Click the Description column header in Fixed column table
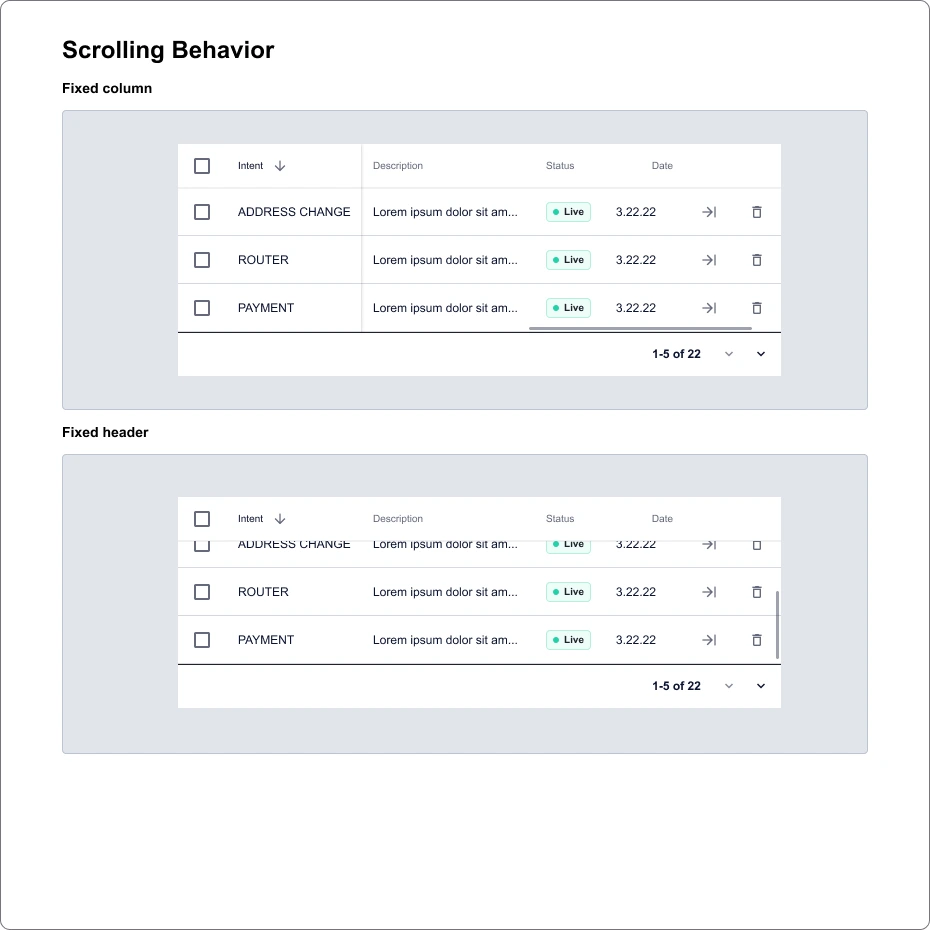This screenshot has width=930, height=930. click(x=398, y=166)
